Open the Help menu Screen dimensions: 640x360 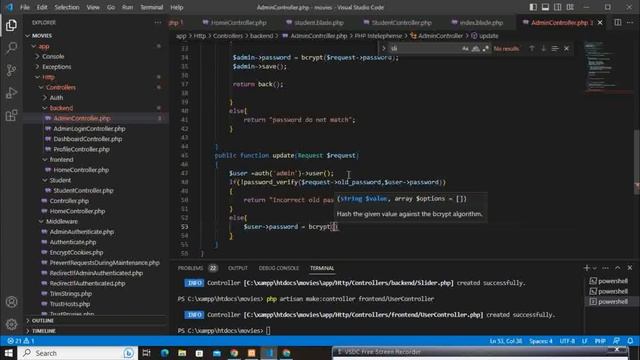[176, 7]
